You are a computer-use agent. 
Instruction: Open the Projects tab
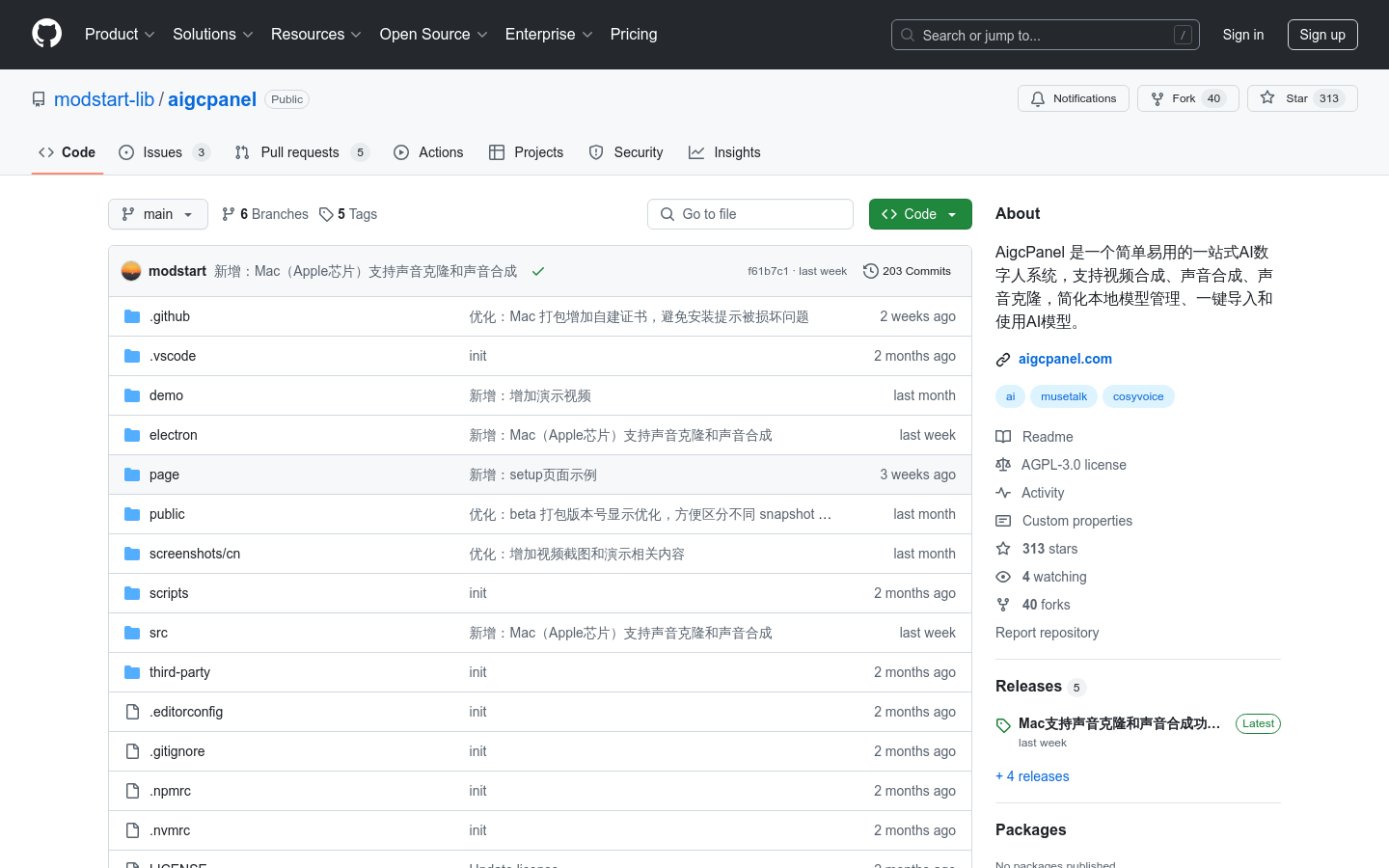[x=526, y=152]
